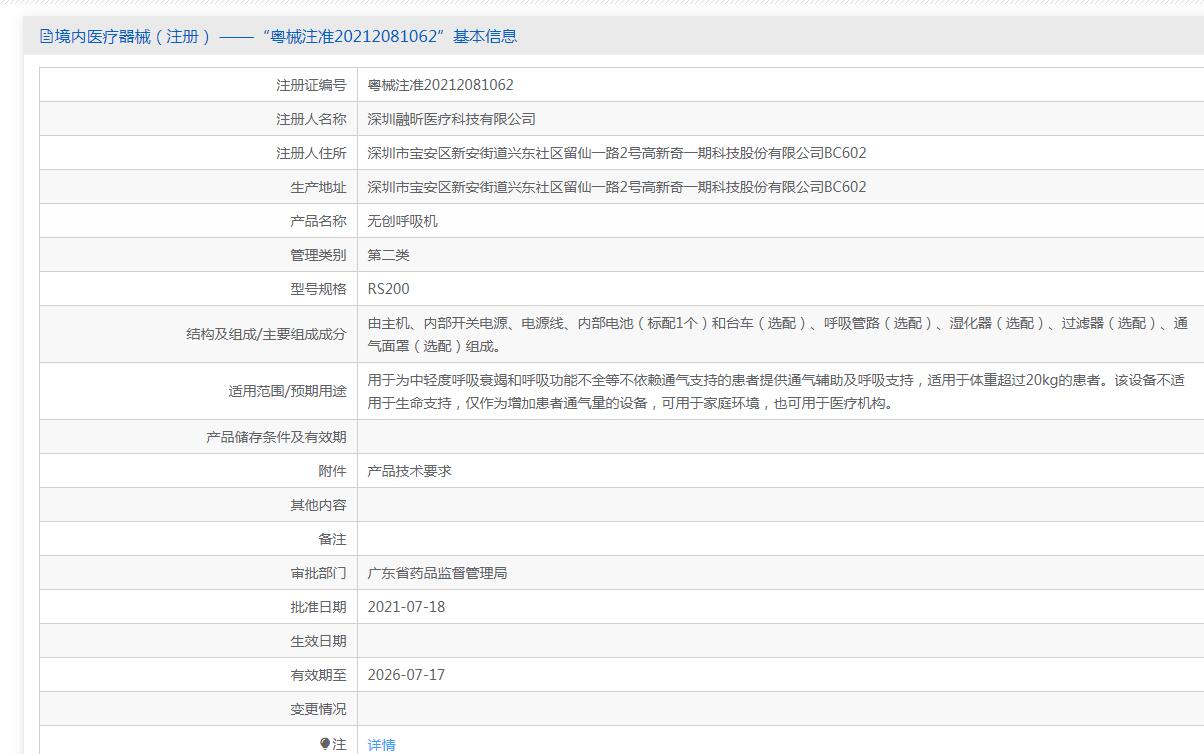Click approval department 广东省药品监督管理局
Screen dimensions: 1204x754
point(437,573)
